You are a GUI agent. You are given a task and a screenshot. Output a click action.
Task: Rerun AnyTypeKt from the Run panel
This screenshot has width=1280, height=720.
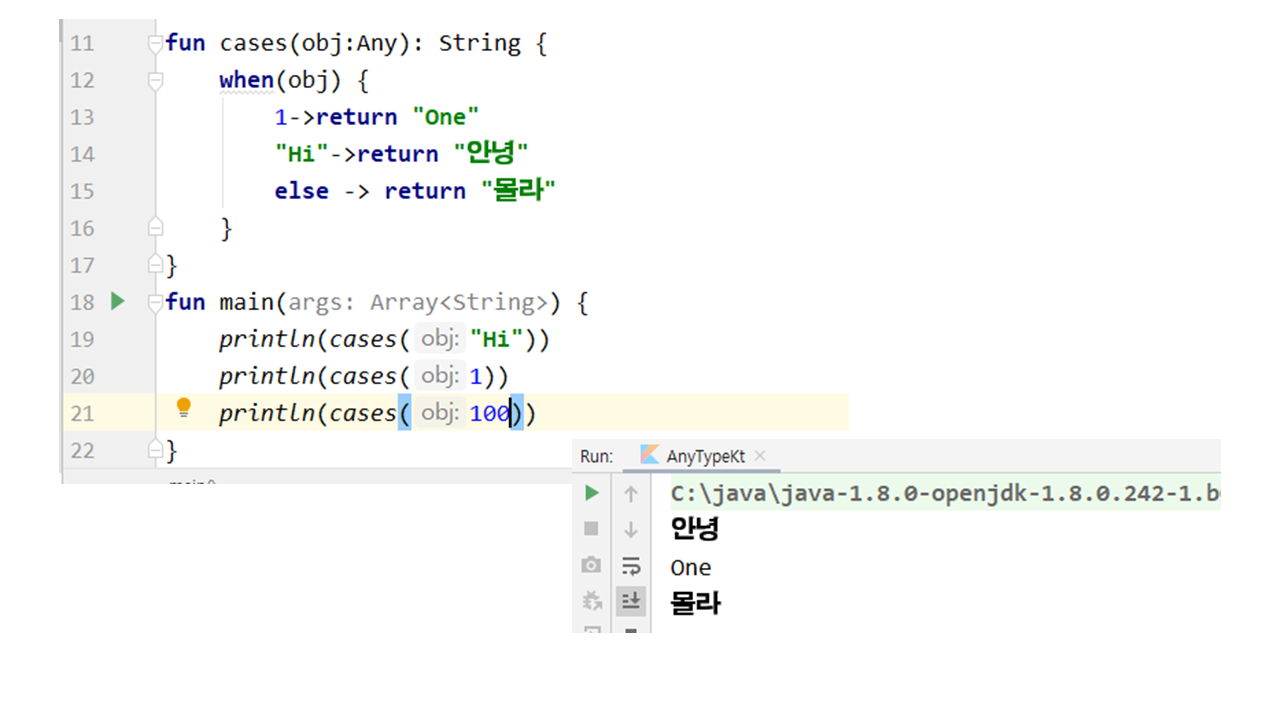point(592,493)
